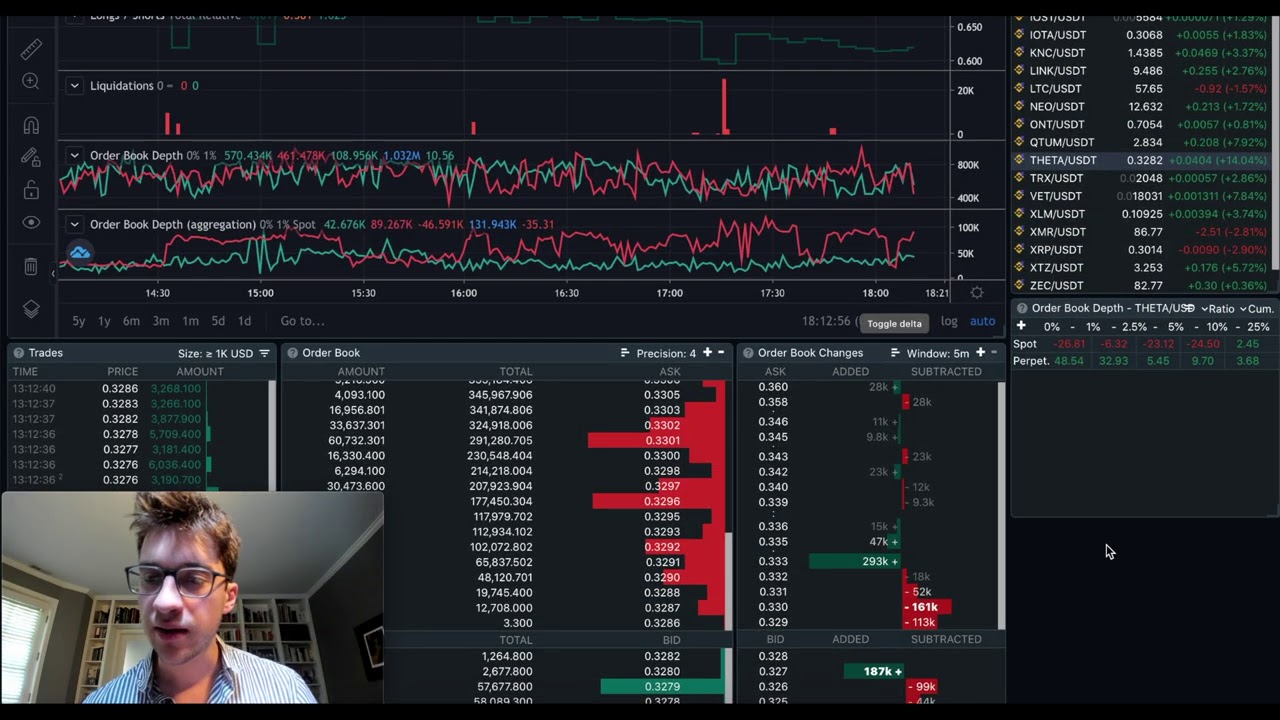
Task: Collapse the Order Book Depth pane
Action: [74, 156]
